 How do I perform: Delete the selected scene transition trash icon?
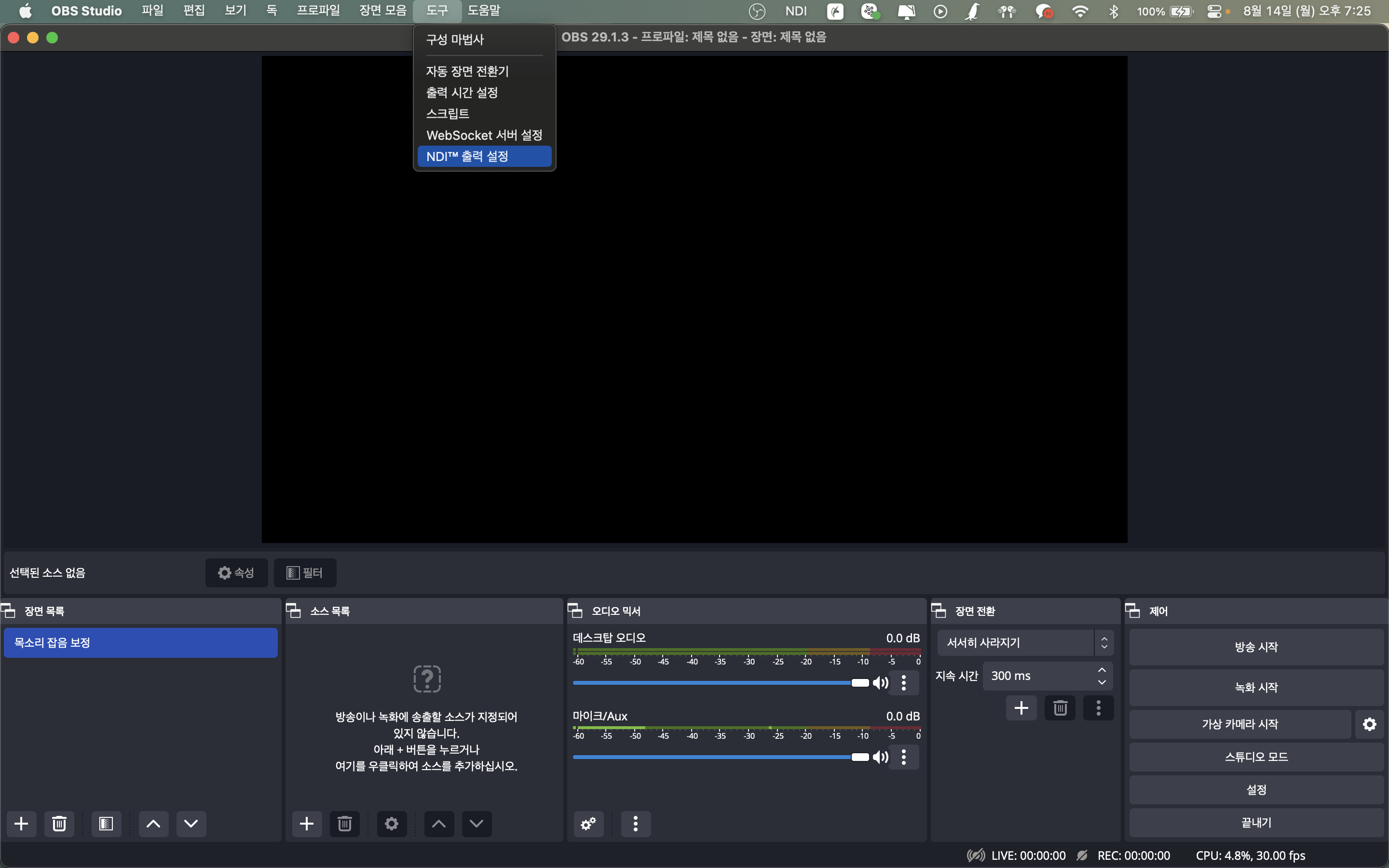tap(1060, 708)
